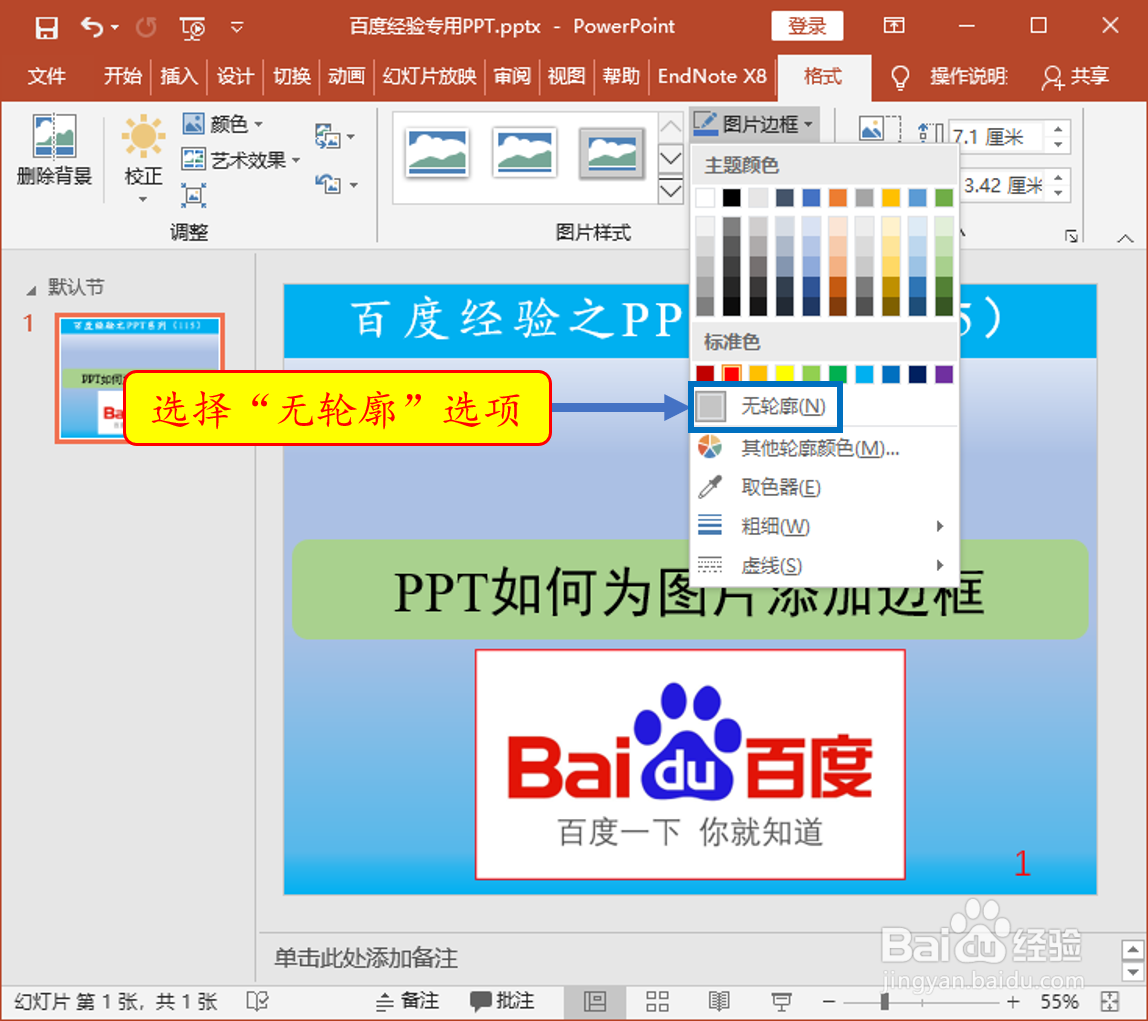1148x1021 pixels.
Task: Open the EndNote X8 tab
Action: pyautogui.click(x=712, y=76)
